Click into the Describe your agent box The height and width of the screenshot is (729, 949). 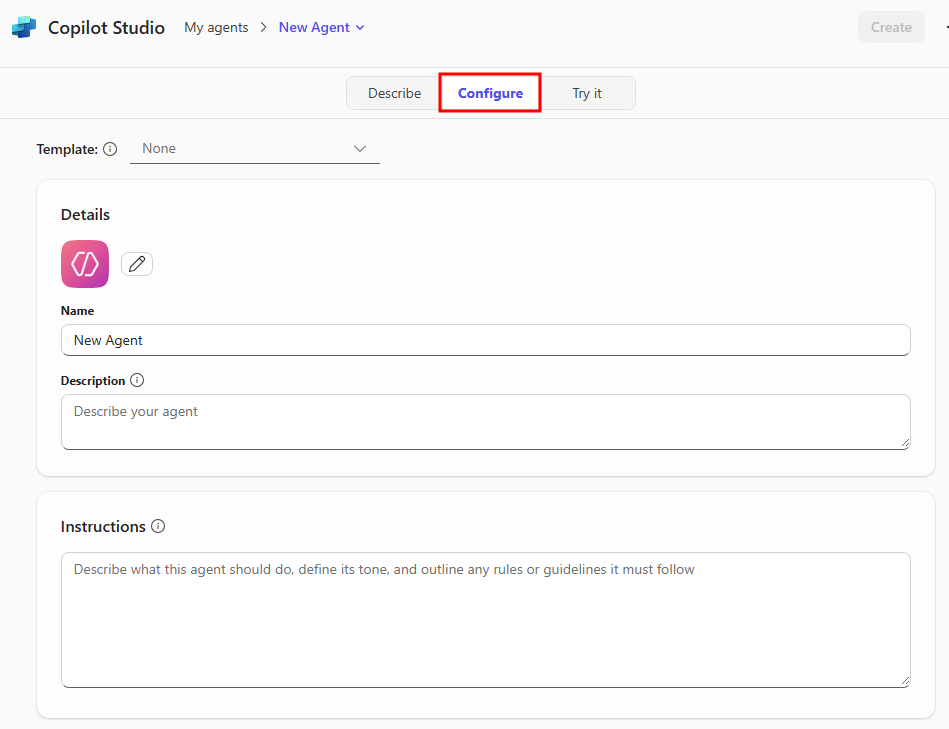point(485,421)
